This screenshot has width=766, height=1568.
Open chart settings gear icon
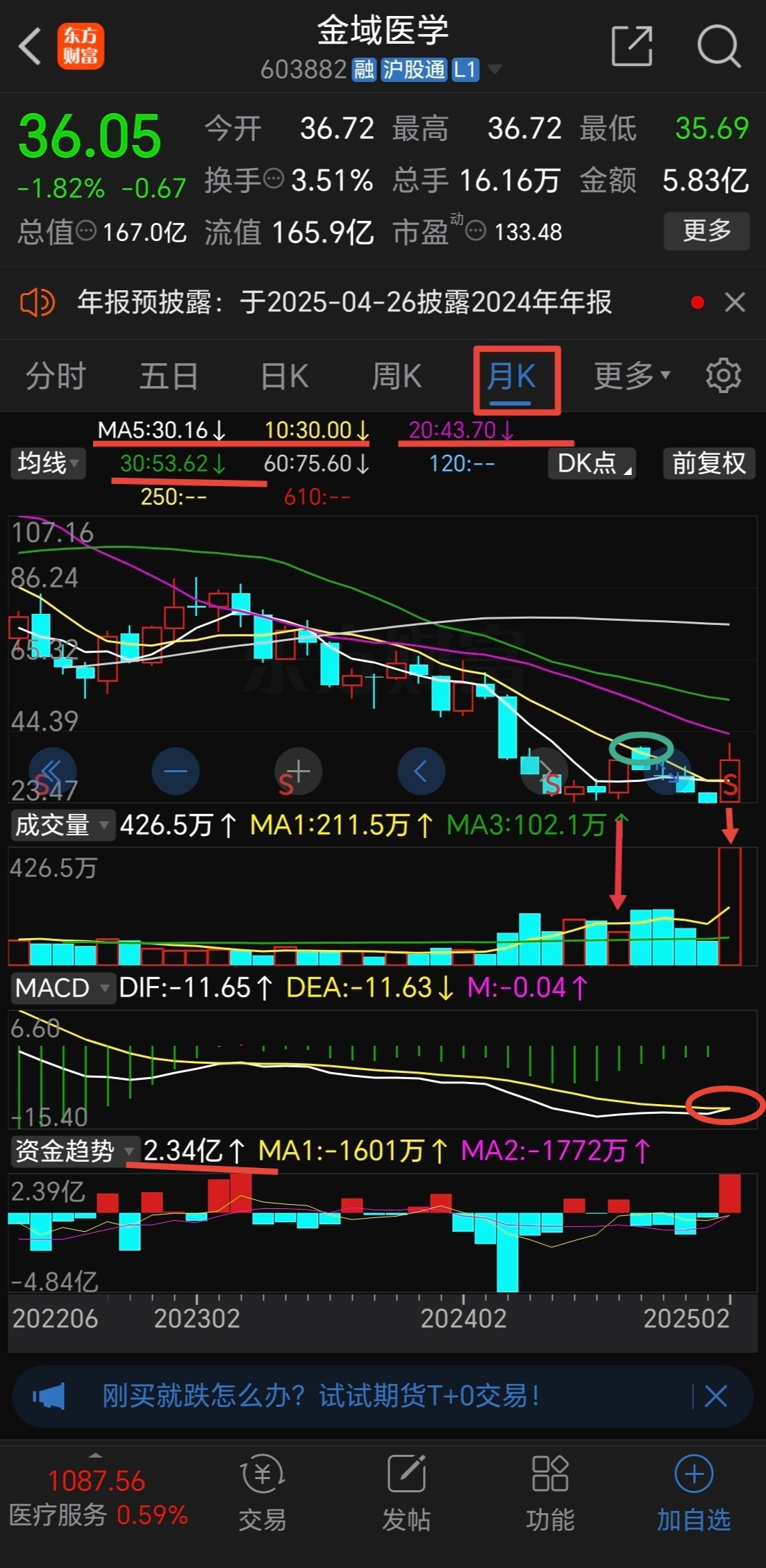(x=724, y=376)
